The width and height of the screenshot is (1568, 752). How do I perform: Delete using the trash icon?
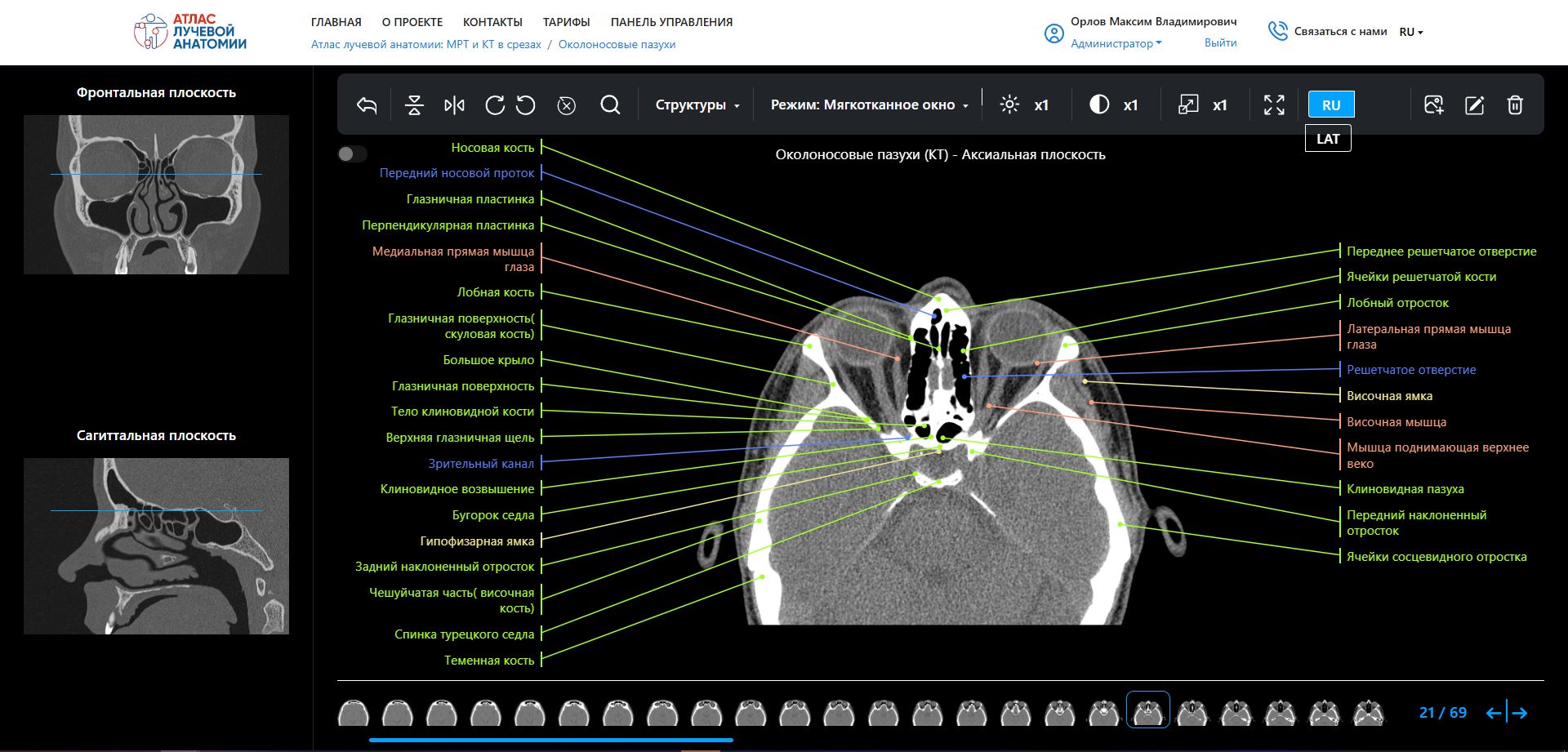coord(1515,105)
